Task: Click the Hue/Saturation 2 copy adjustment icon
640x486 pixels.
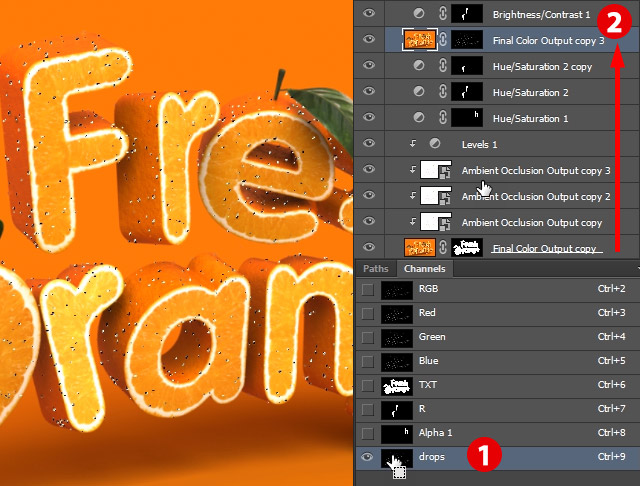Action: [418, 65]
